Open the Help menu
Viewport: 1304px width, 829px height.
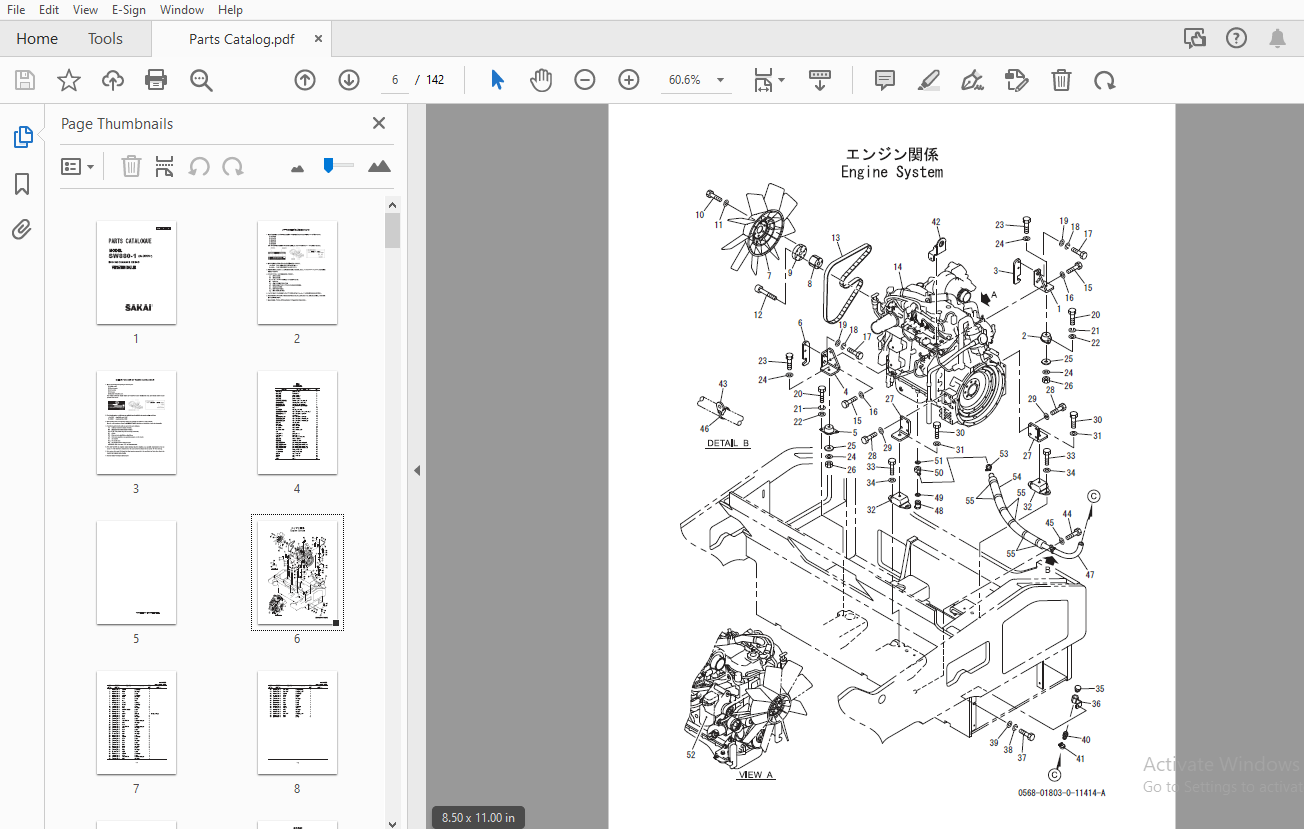coord(230,9)
